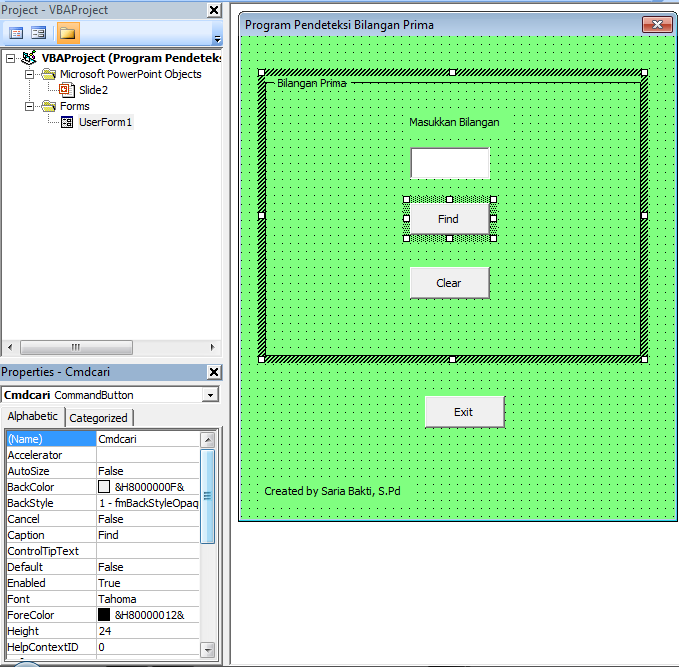Click the VBAProject root tree label
This screenshot has width=679, height=667.
pyautogui.click(x=131, y=58)
